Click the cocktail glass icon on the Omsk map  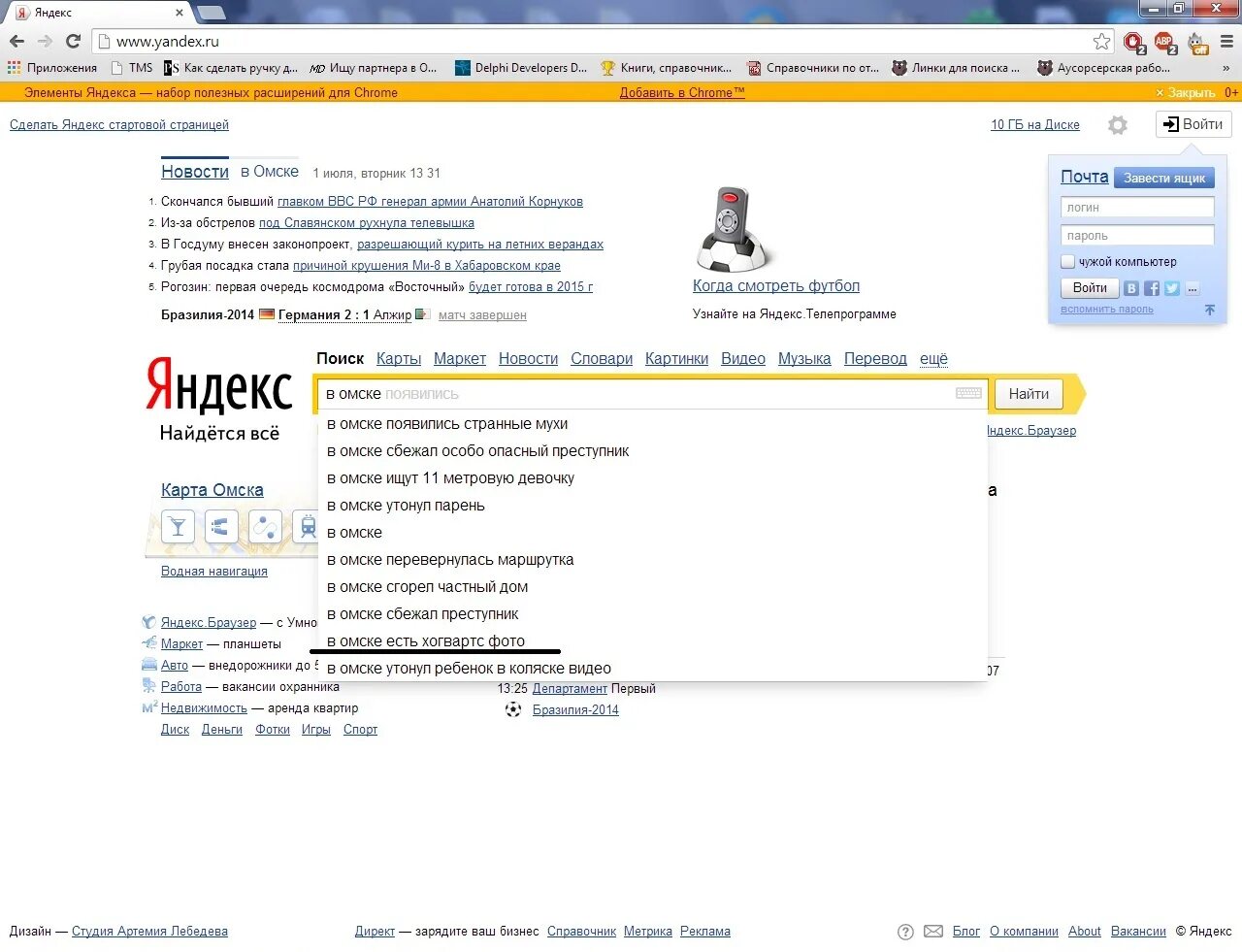click(178, 527)
